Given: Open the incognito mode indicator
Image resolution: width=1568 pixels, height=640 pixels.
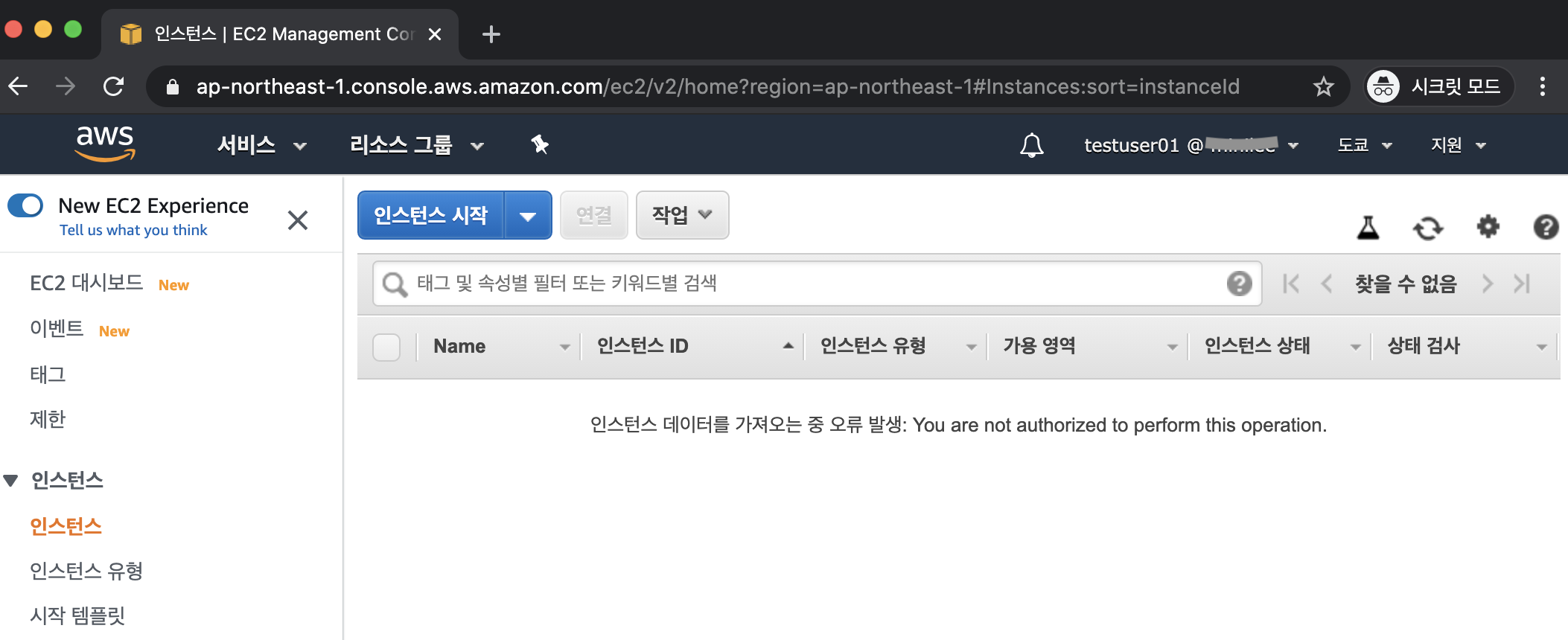Looking at the screenshot, I should 1438,86.
